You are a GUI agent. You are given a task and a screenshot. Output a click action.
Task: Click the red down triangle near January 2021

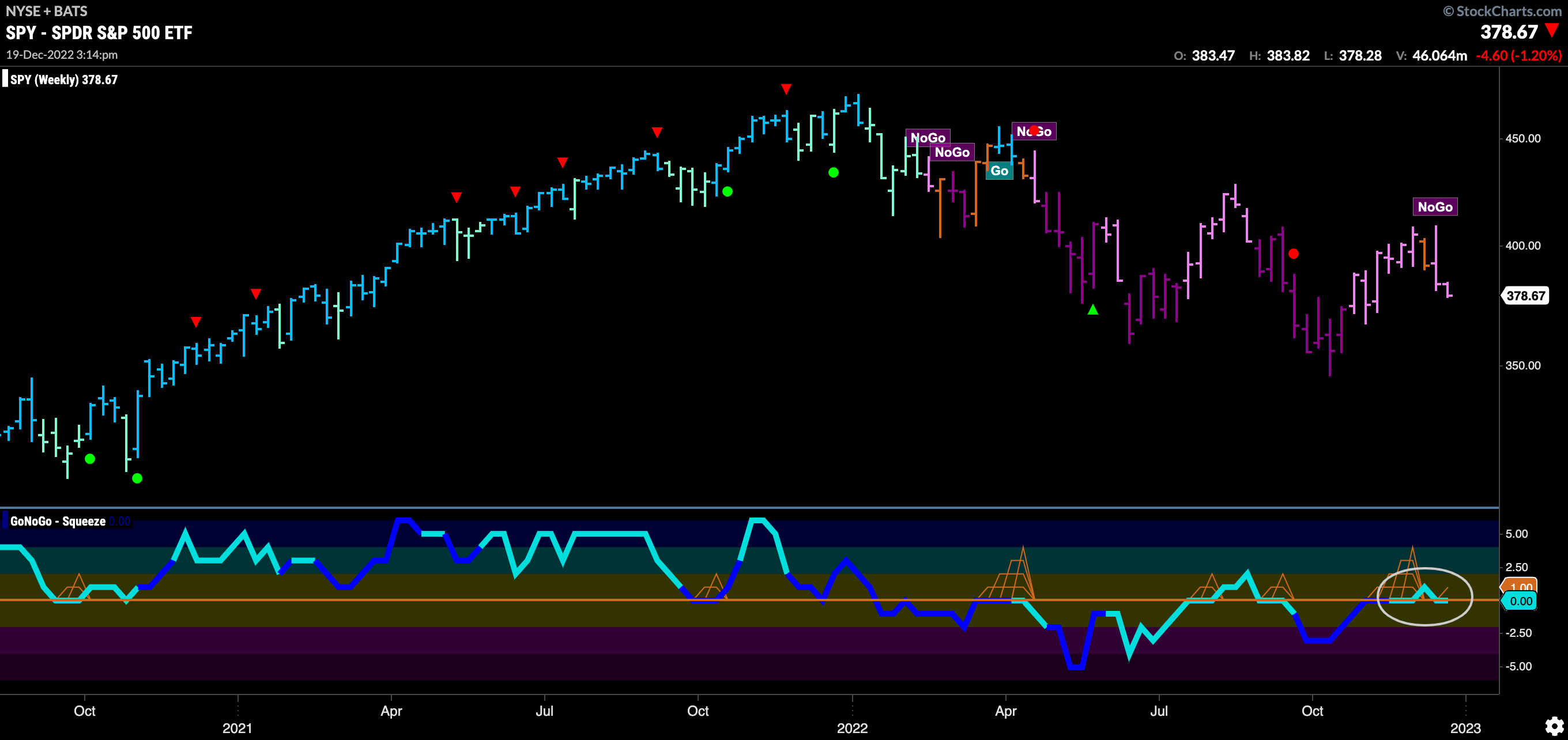point(255,294)
